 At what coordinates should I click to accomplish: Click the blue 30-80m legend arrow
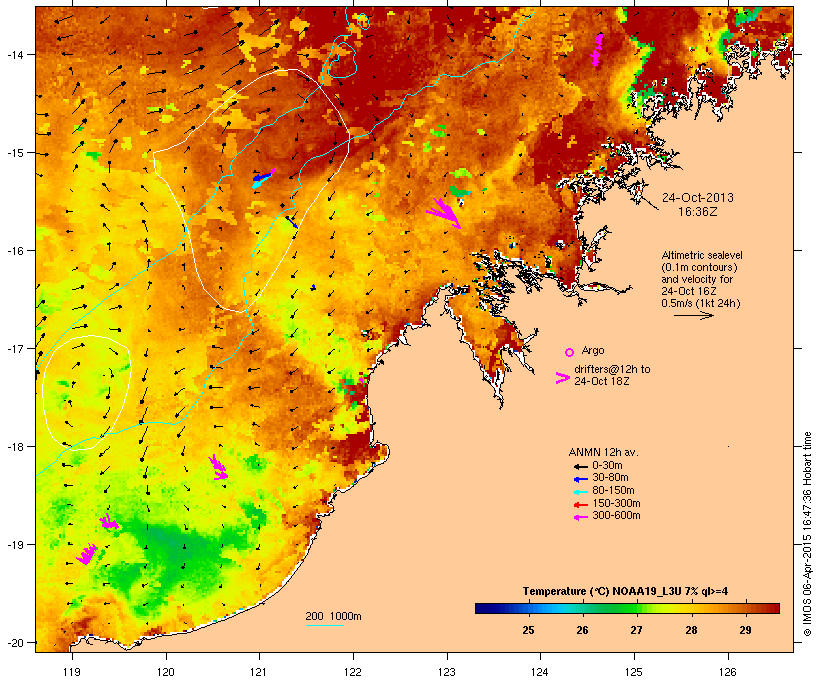[581, 479]
